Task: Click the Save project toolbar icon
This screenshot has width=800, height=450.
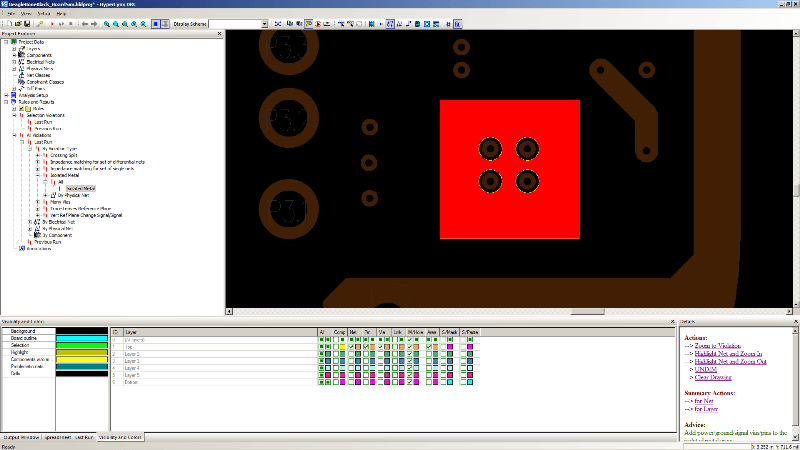Action: [26, 23]
